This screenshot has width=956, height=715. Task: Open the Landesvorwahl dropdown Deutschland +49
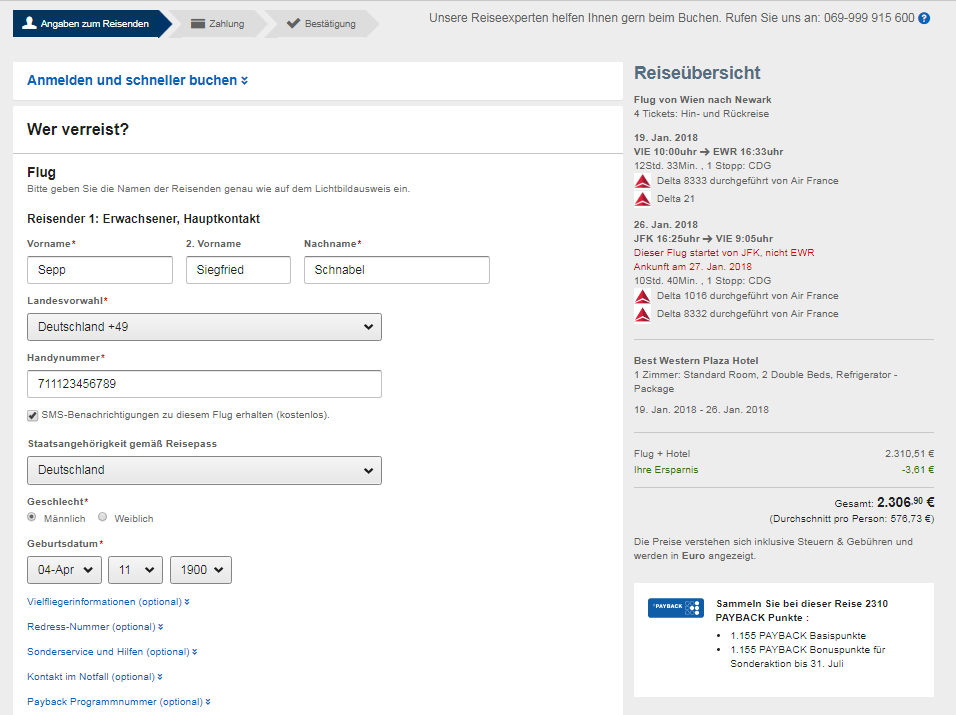pos(204,327)
